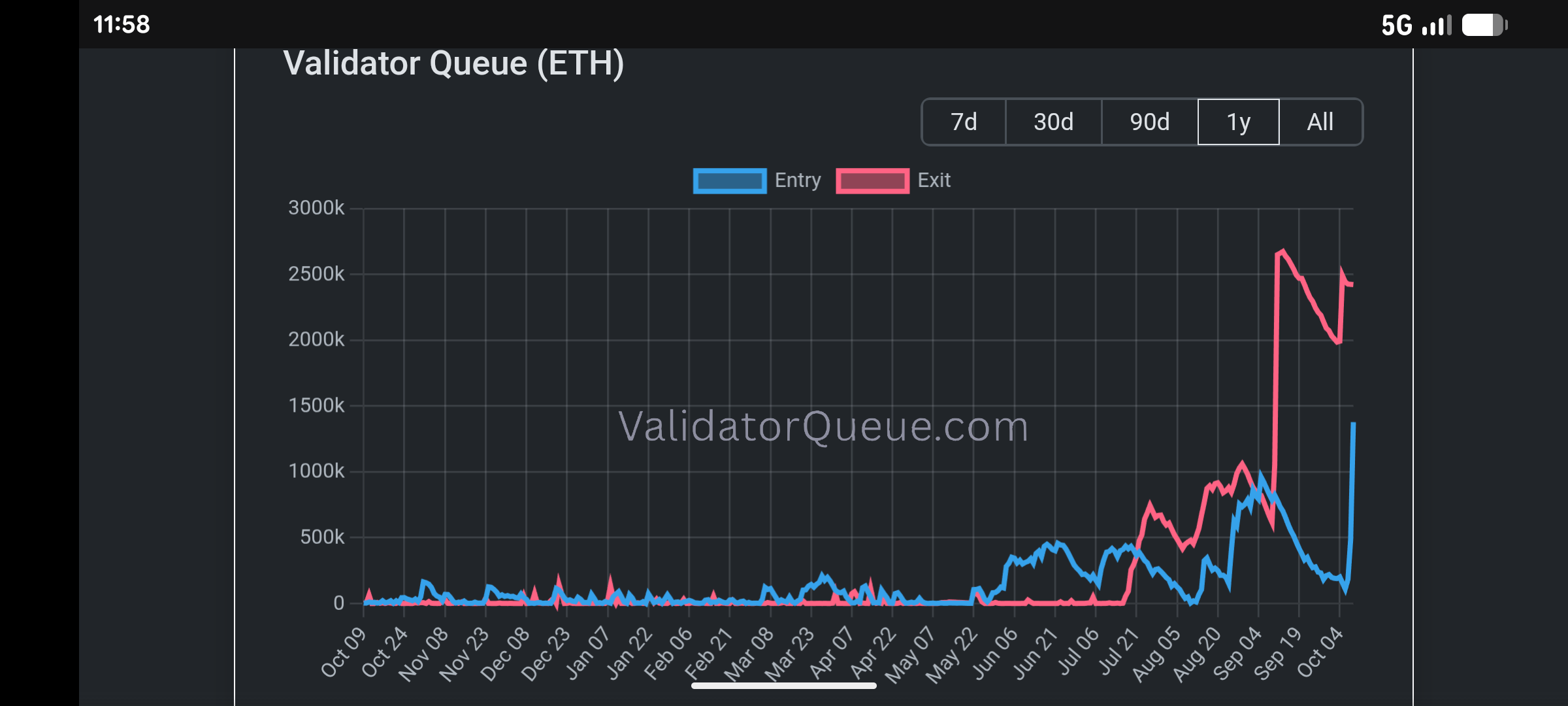This screenshot has height=706, width=1568.
Task: Toggle the red Exit legend swatch
Action: 872,181
